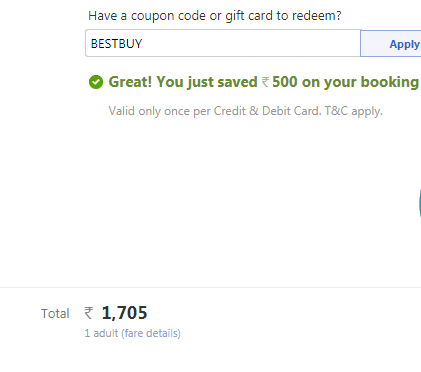Click the '1 adult' passenger text
The image size is (421, 372).
pyautogui.click(x=101, y=333)
